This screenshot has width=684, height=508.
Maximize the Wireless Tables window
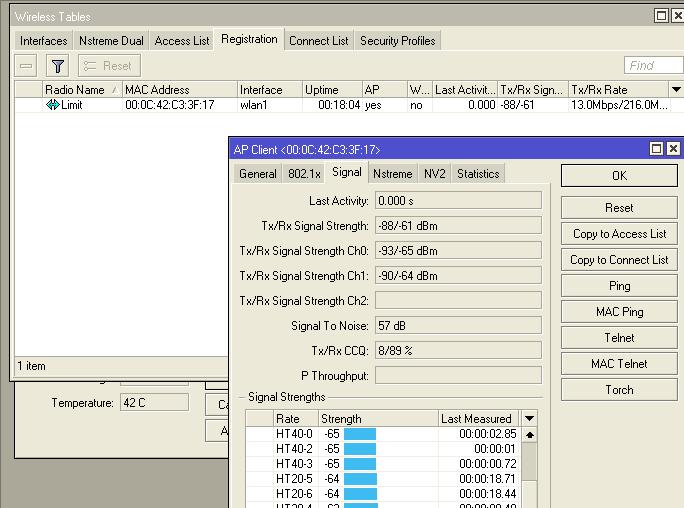coord(661,16)
